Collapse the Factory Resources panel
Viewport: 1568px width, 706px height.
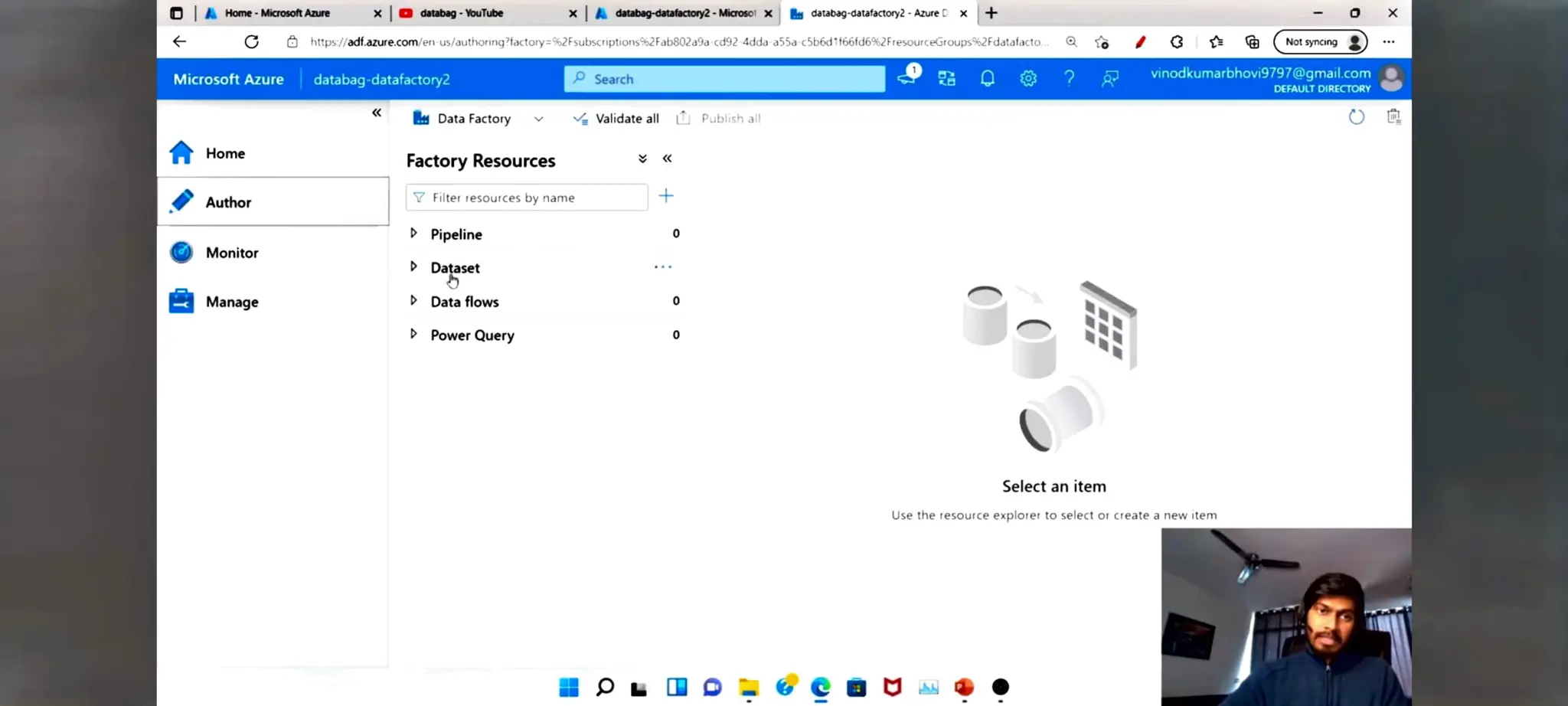(667, 159)
